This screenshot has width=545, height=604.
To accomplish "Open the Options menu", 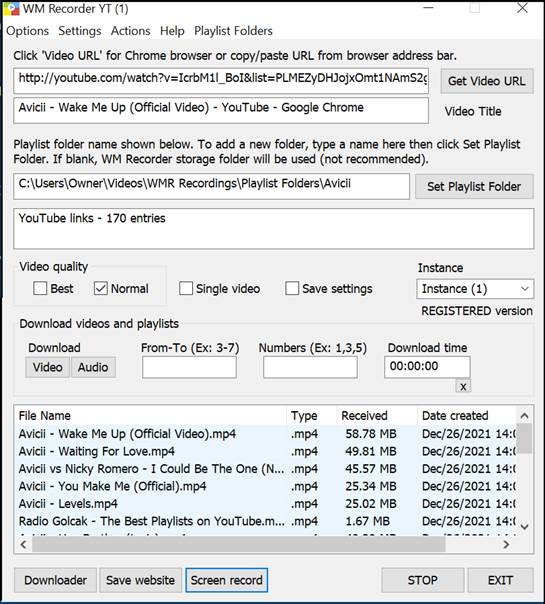I will pos(27,31).
